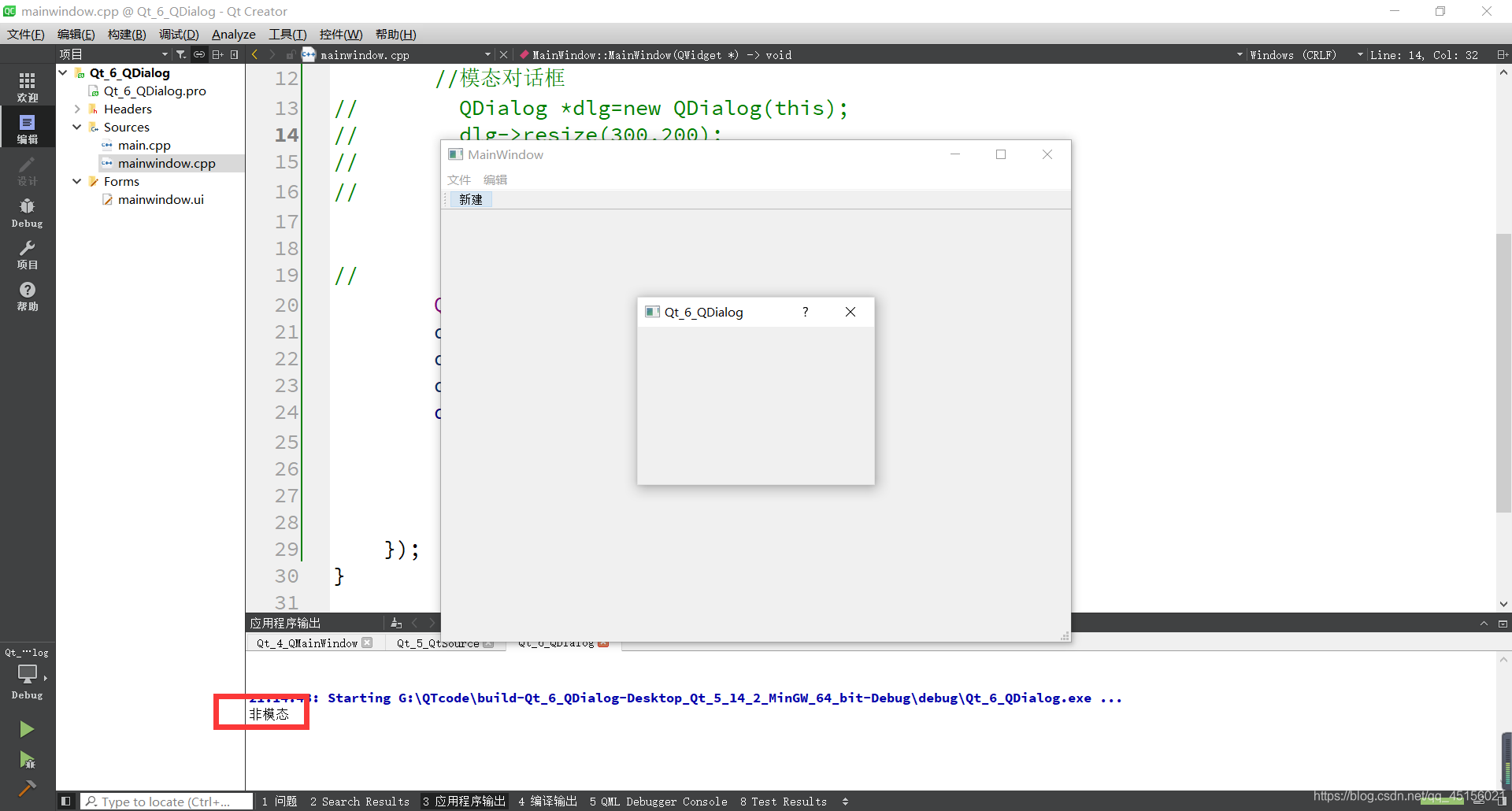Viewport: 1512px width, 811px height.
Task: Click the Type to locate search field
Action: click(x=167, y=801)
